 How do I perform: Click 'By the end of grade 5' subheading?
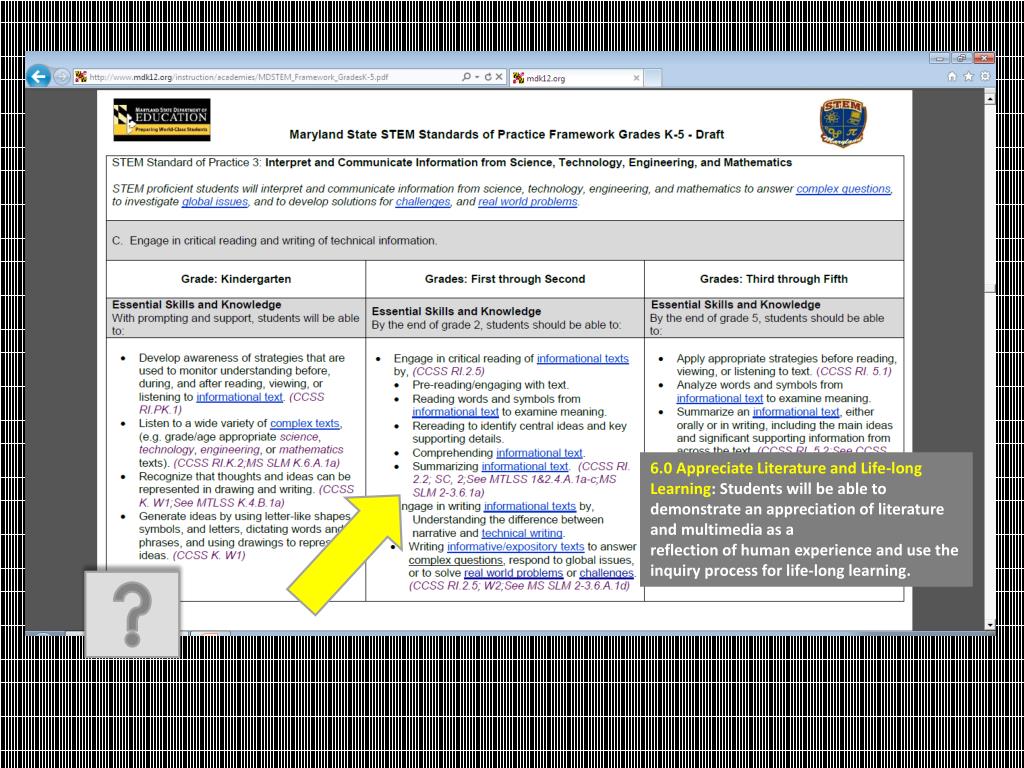coord(767,325)
